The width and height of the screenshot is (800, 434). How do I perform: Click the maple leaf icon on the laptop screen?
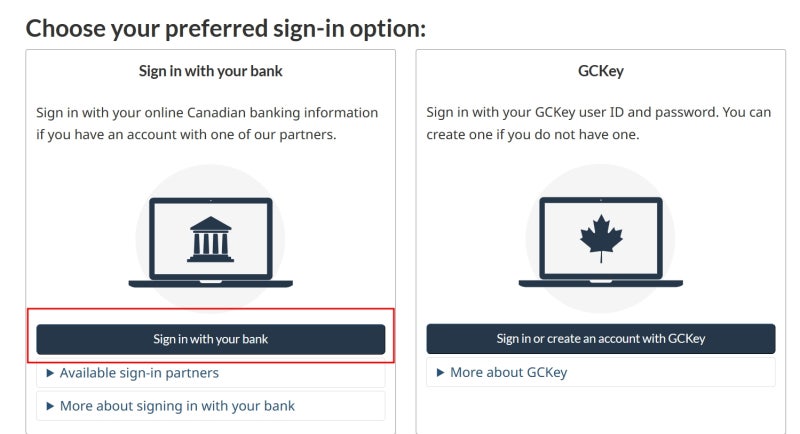coord(601,238)
